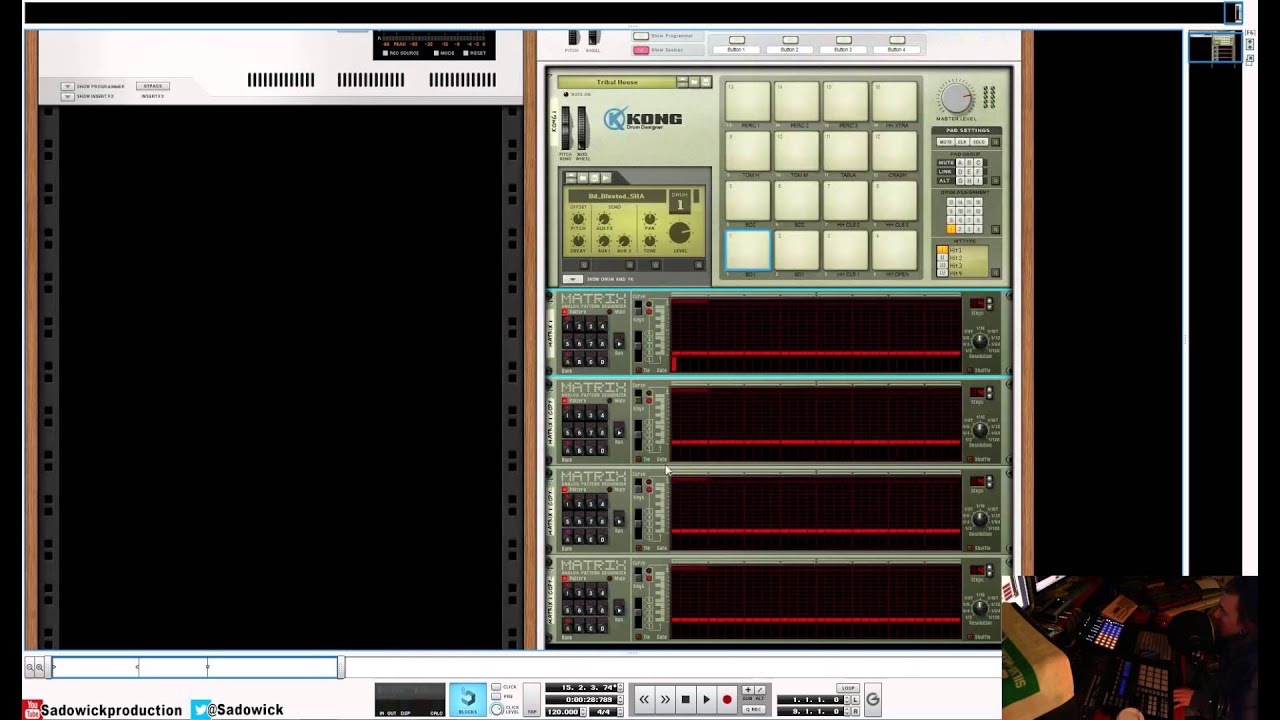Click the stop button in transport
Viewport: 1280px width, 720px height.
coord(686,699)
